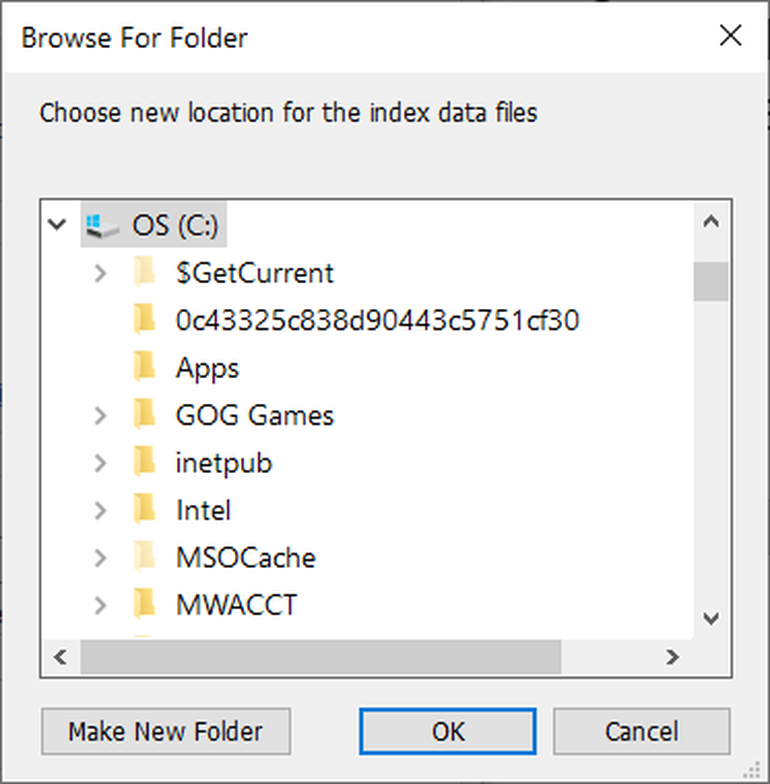Expand the MSOCache folder node
The height and width of the screenshot is (784, 770).
[100, 557]
